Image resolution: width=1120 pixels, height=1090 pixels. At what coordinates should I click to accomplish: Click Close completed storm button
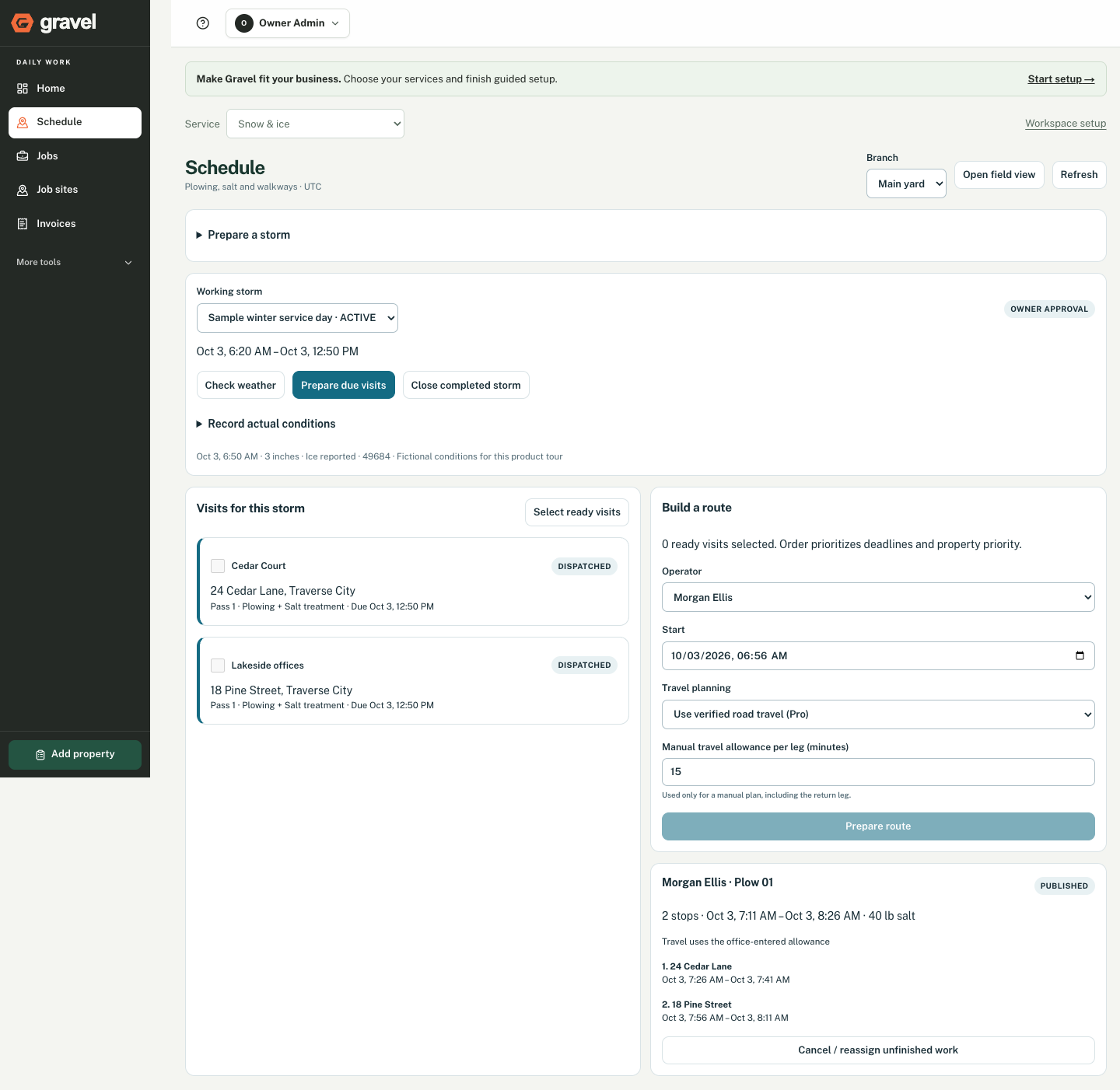[x=466, y=385]
